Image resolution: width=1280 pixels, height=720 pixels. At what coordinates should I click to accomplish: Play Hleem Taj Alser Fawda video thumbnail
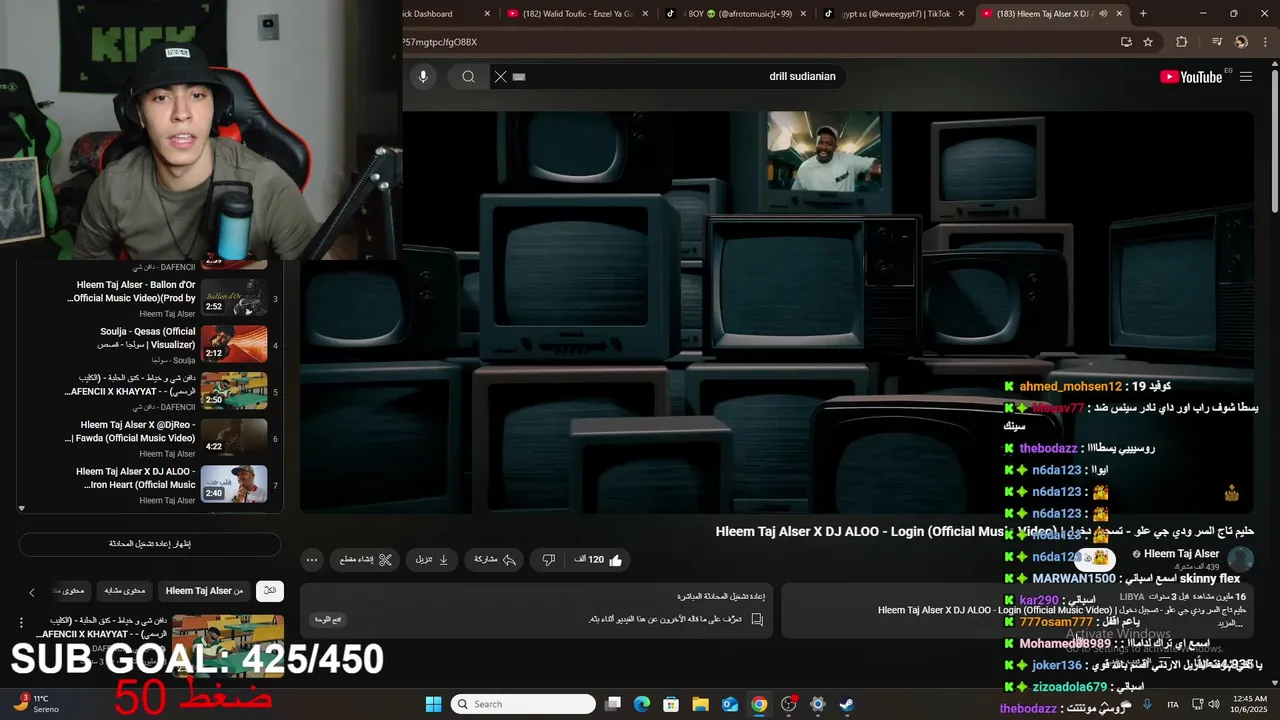(234, 437)
